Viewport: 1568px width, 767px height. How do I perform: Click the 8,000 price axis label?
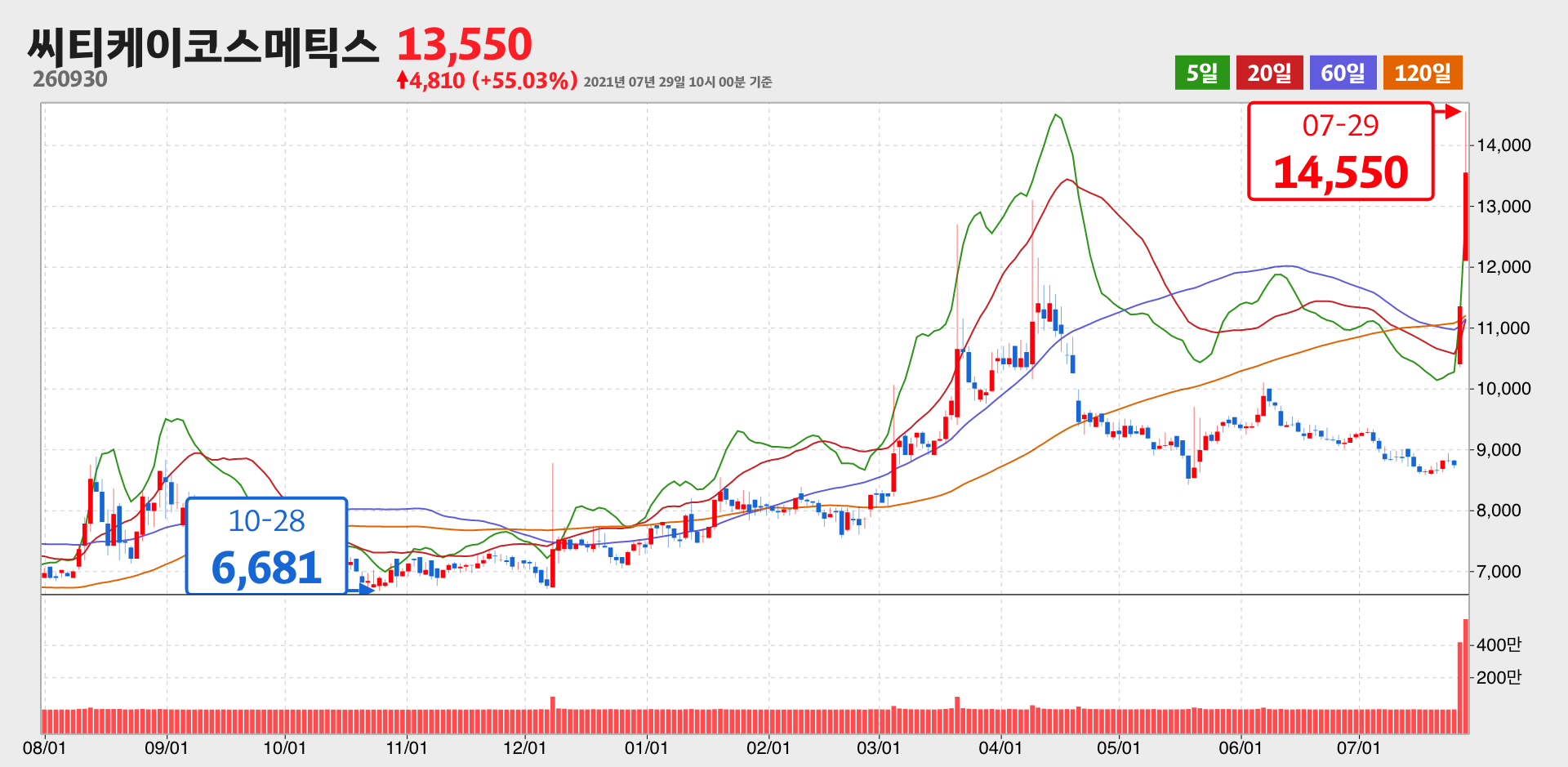(1499, 511)
